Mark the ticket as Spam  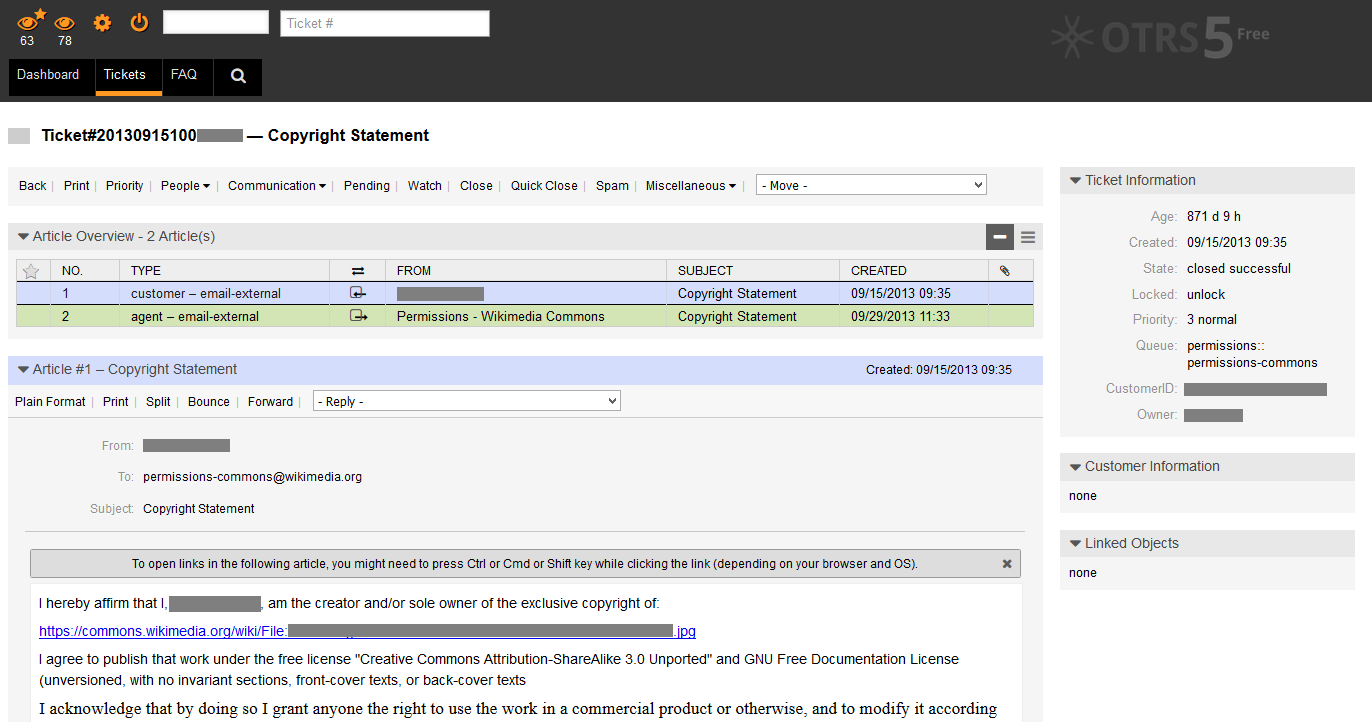point(612,185)
